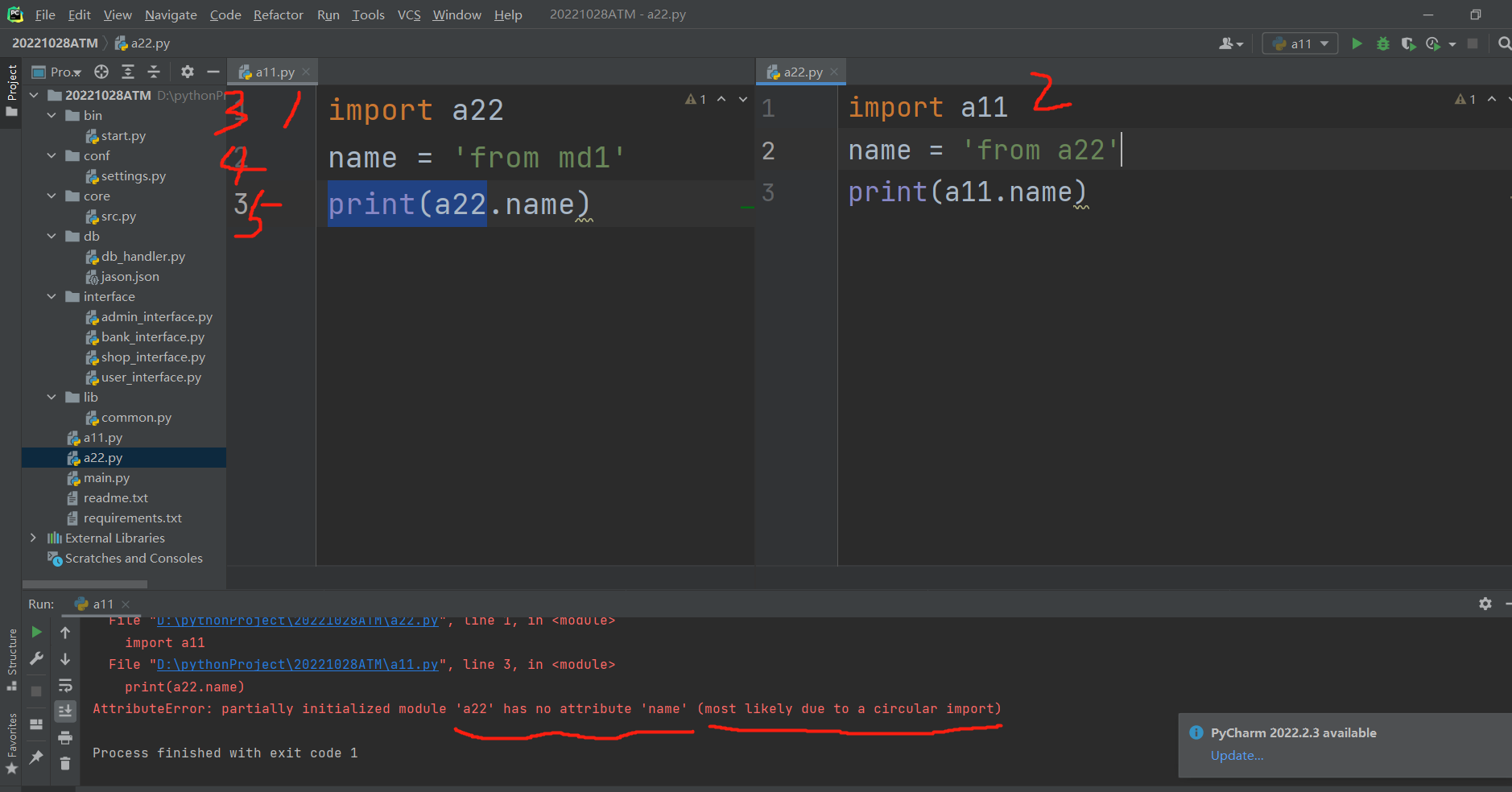Close the a22.py editor tab
Screen dimensions: 1512x792
tap(834, 72)
